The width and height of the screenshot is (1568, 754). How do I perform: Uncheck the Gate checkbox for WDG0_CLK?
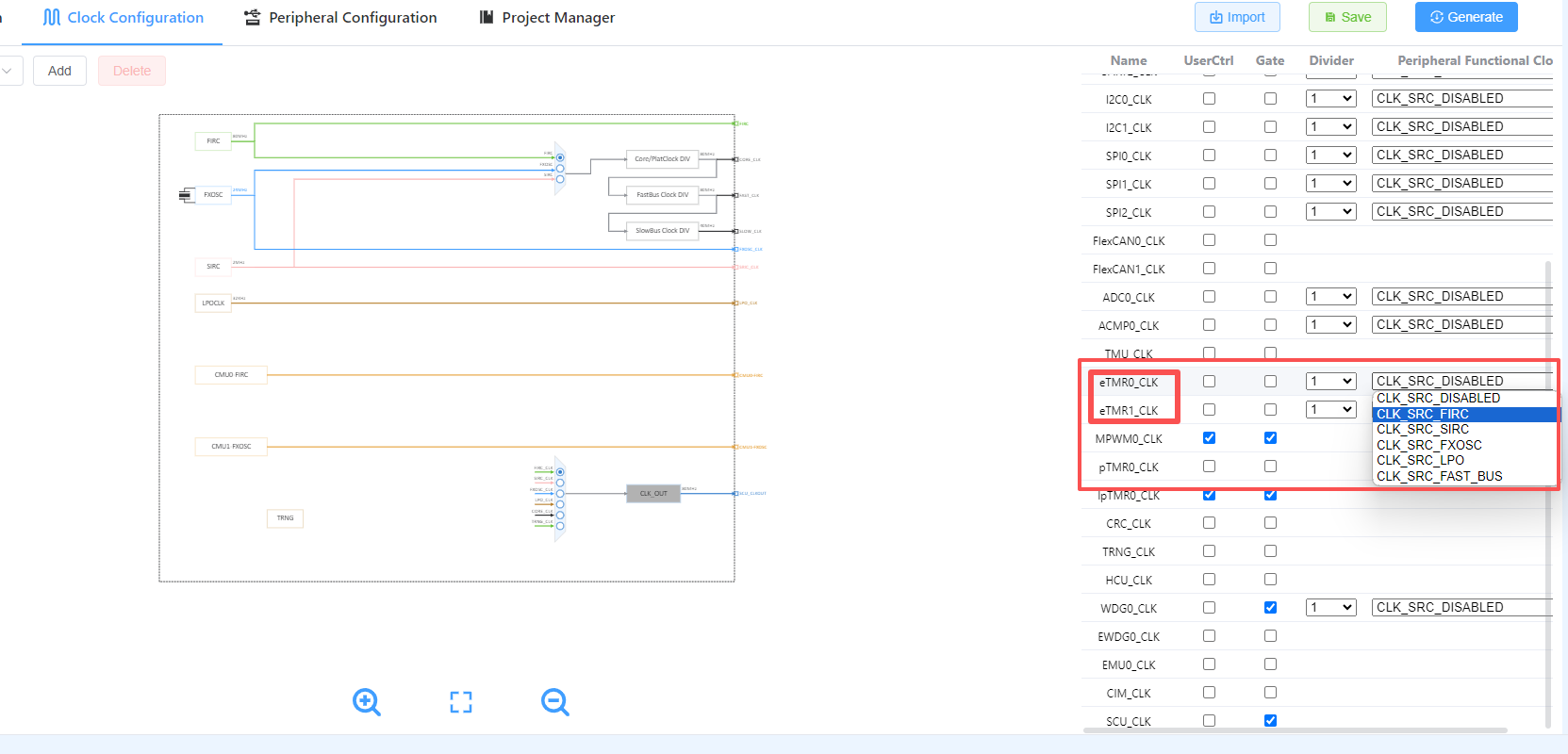tap(1270, 608)
